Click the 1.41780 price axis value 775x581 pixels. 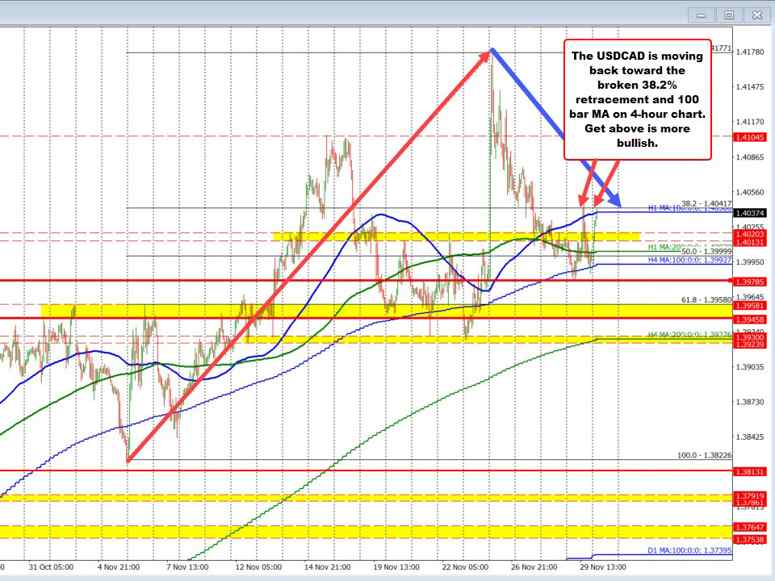coord(750,52)
